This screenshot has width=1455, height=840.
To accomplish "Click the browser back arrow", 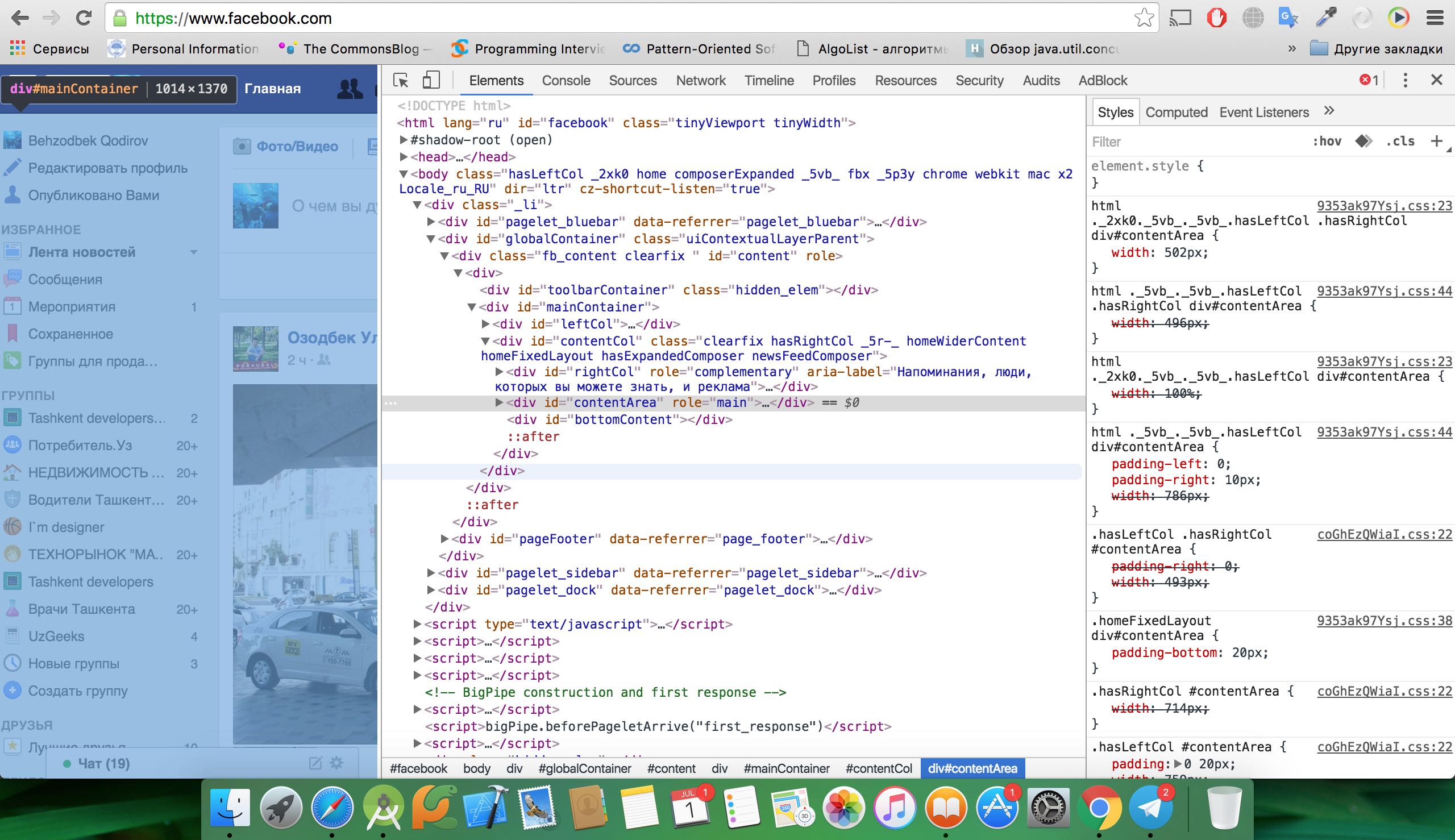I will coord(20,18).
